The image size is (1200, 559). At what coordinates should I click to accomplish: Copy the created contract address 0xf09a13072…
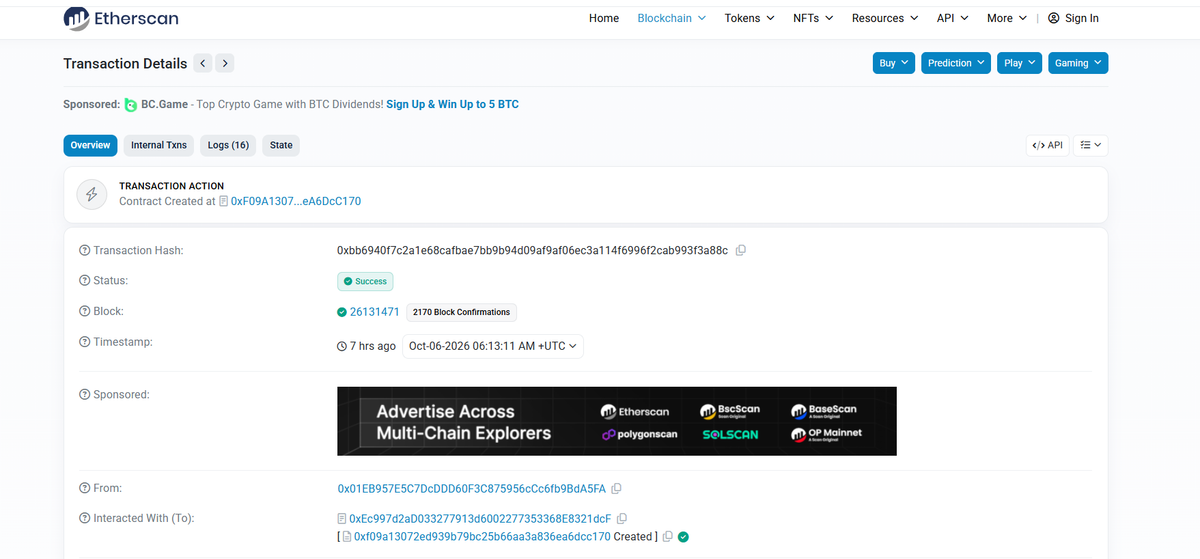(x=667, y=537)
